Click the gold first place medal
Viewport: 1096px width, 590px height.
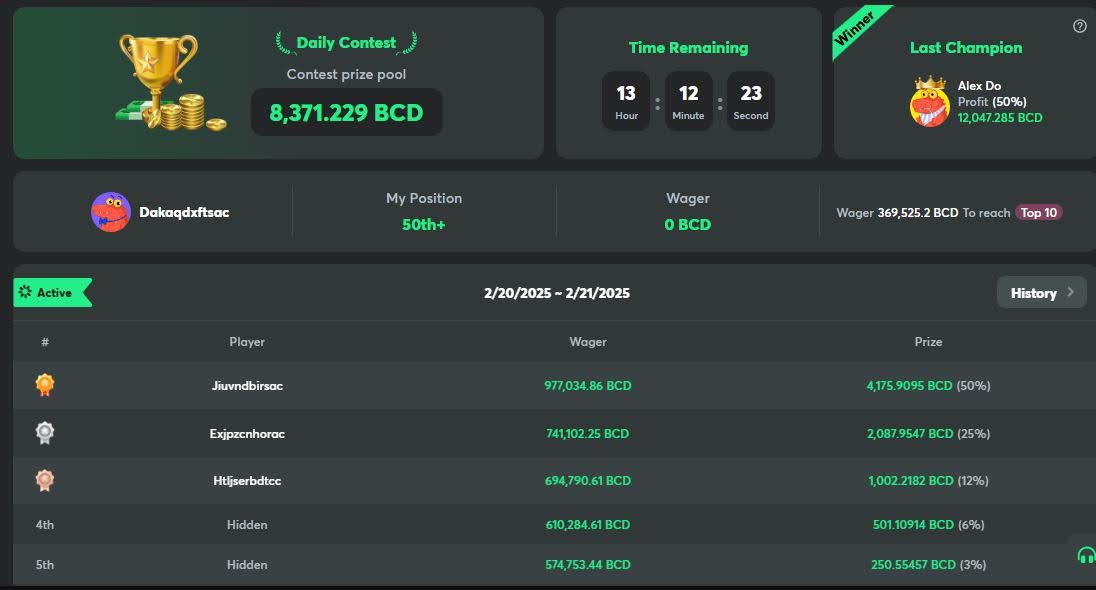(44, 385)
